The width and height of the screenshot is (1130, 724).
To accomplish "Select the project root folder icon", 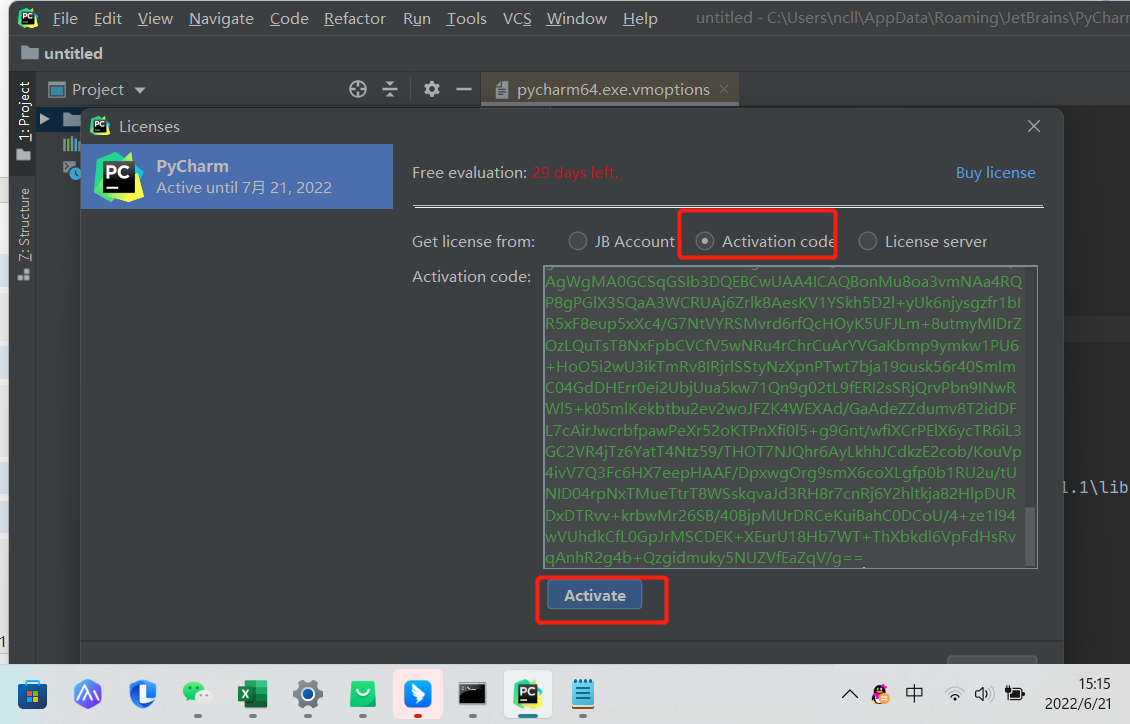I will (x=71, y=119).
